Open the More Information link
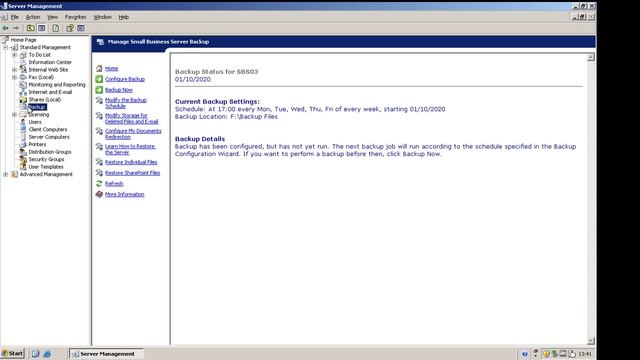 124,195
